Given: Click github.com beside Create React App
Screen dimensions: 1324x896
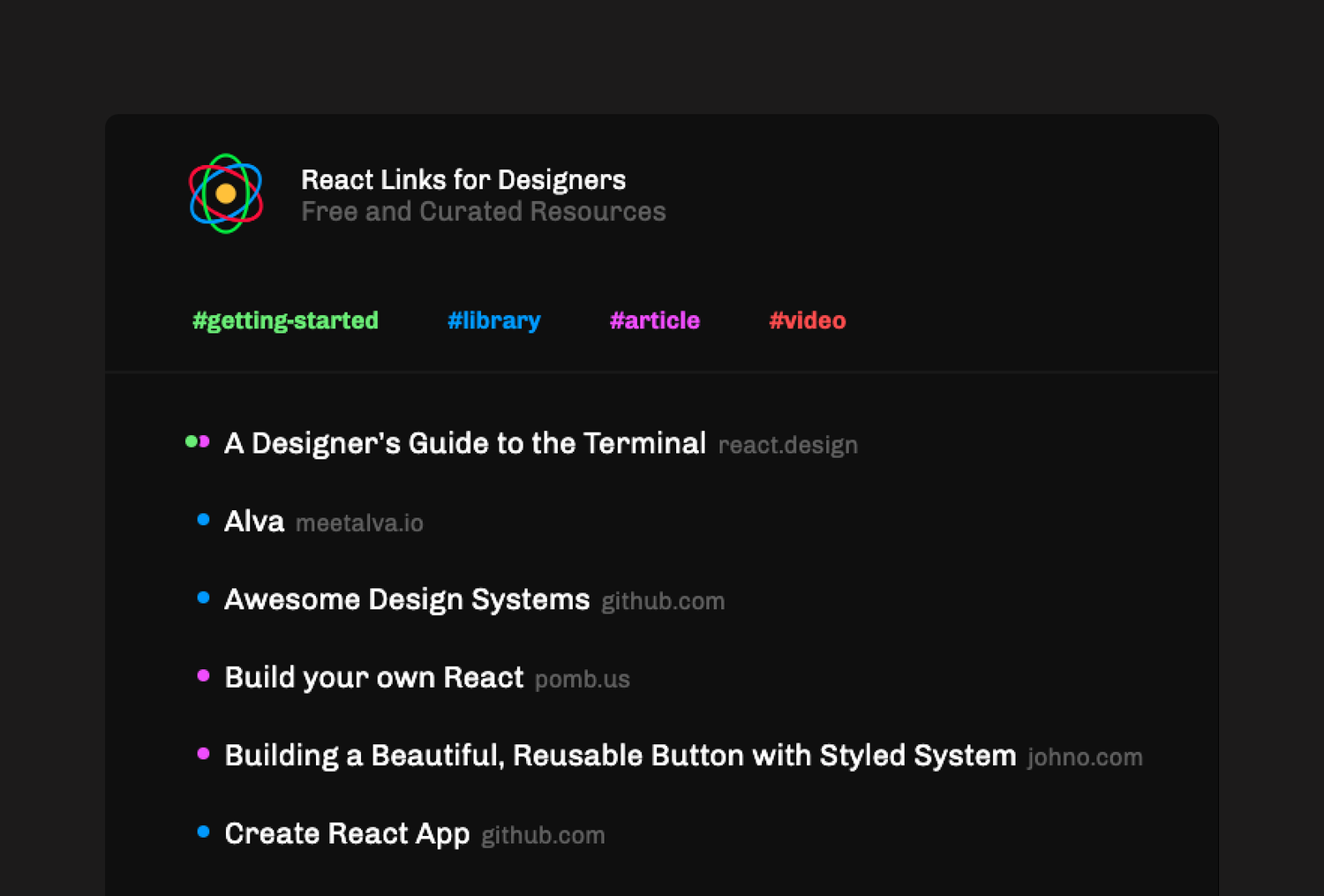Looking at the screenshot, I should click(x=543, y=835).
